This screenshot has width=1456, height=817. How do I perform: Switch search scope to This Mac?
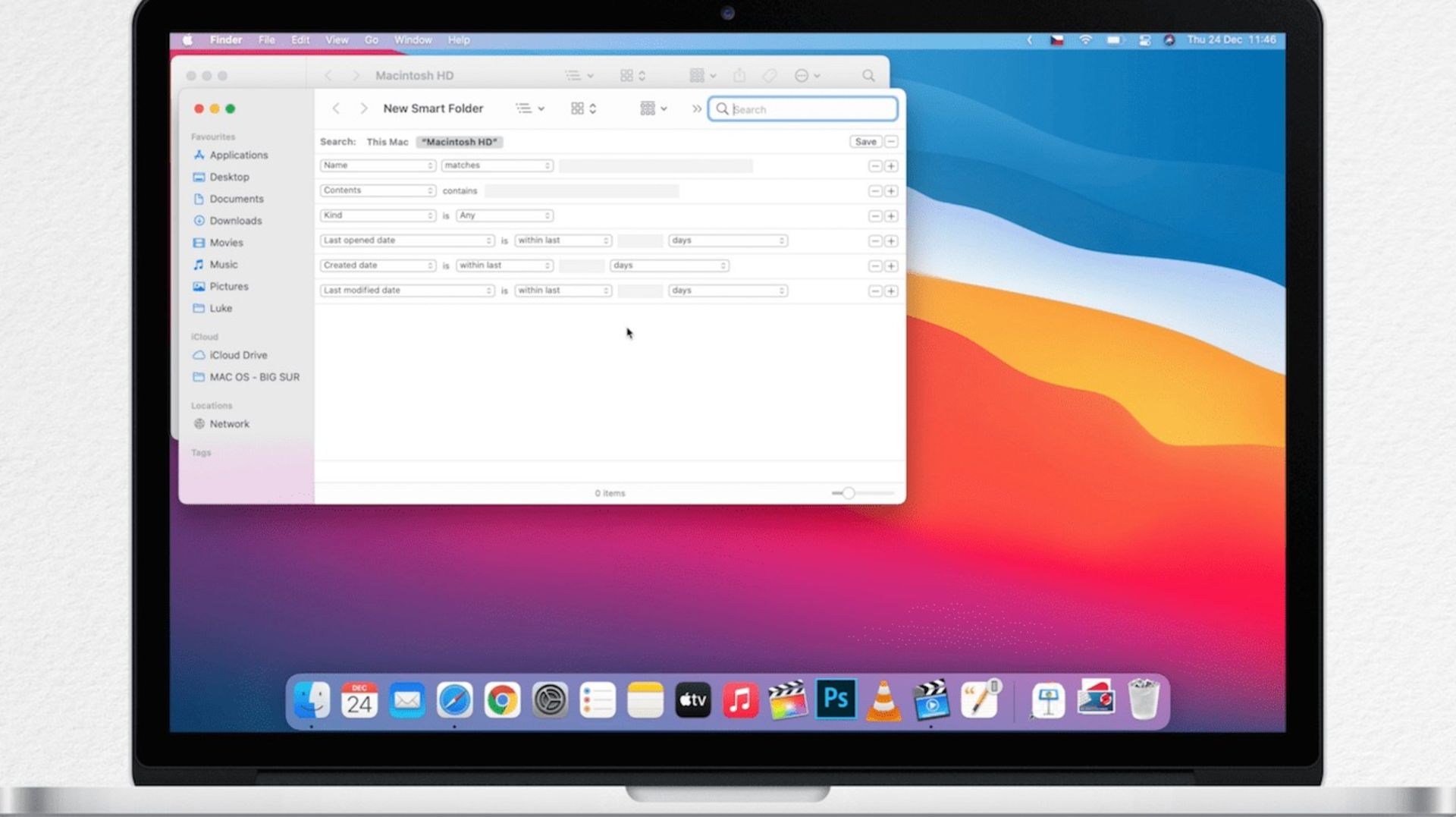387,142
